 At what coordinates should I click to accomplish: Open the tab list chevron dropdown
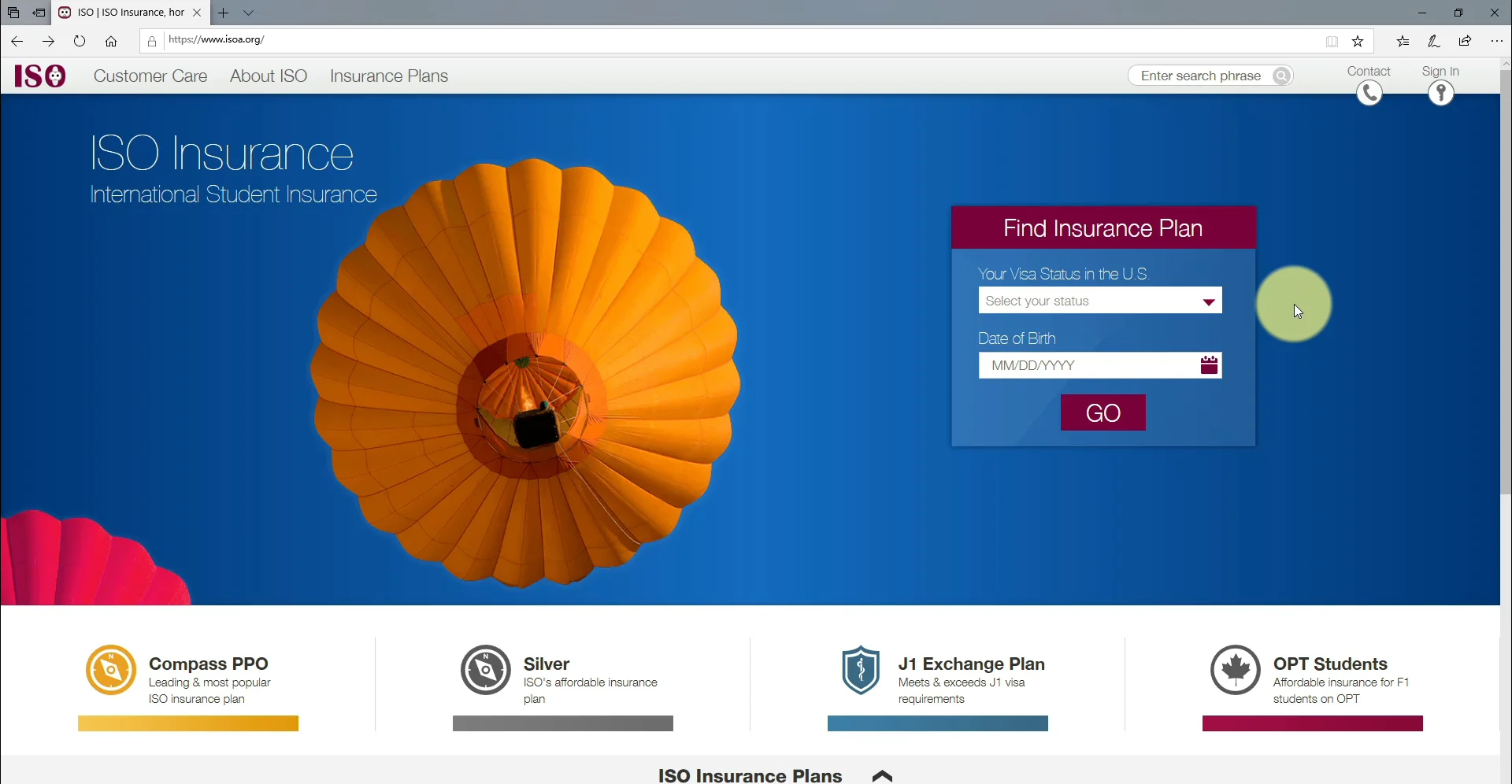coord(249,13)
